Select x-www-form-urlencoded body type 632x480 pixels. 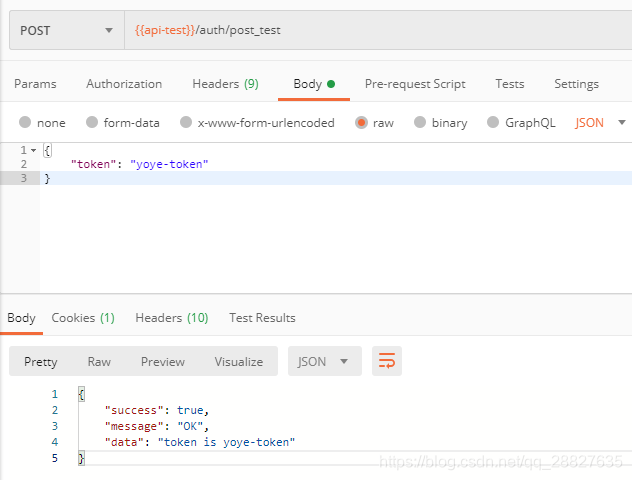click(x=258, y=123)
